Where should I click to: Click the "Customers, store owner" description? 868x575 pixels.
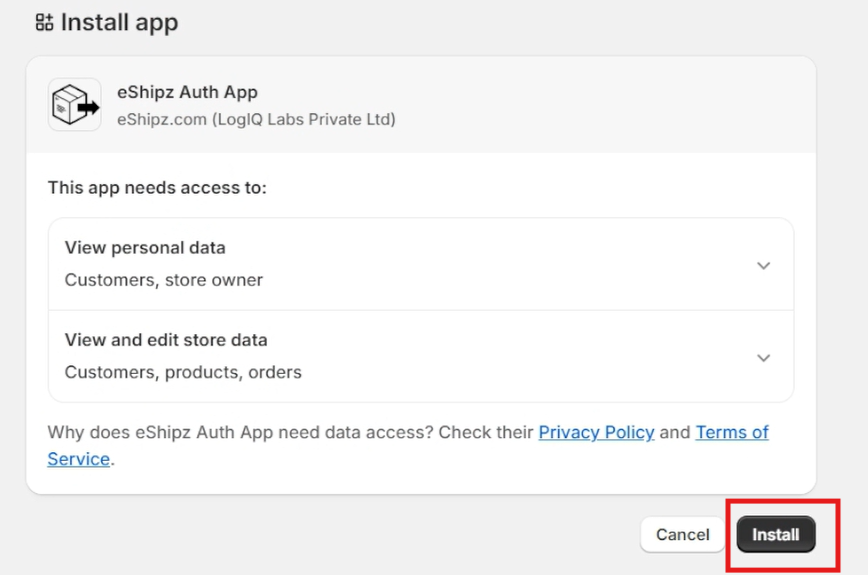[x=164, y=280]
